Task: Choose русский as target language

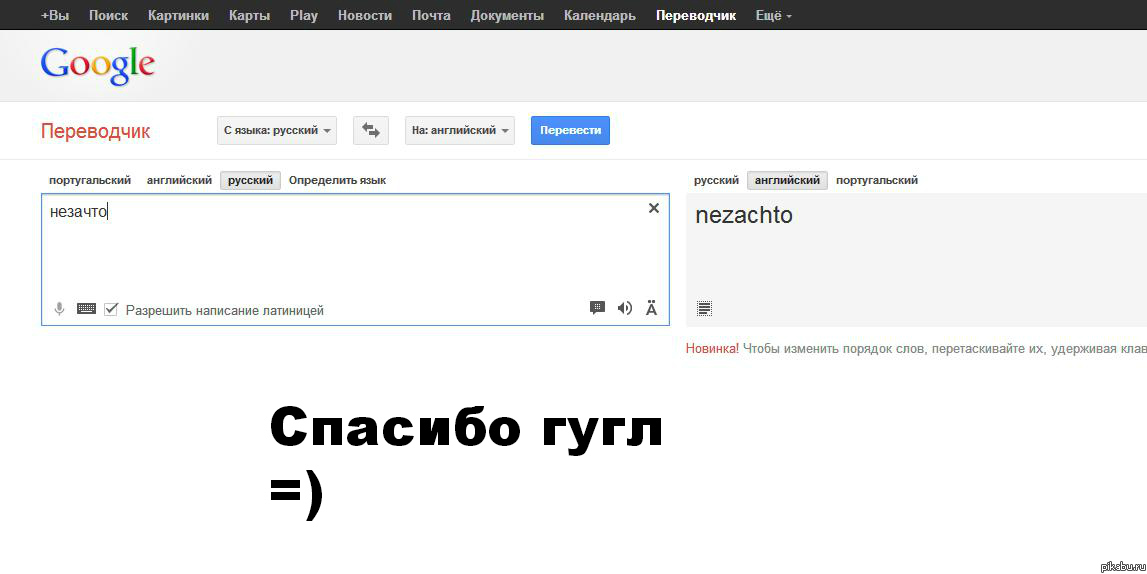Action: [x=716, y=180]
